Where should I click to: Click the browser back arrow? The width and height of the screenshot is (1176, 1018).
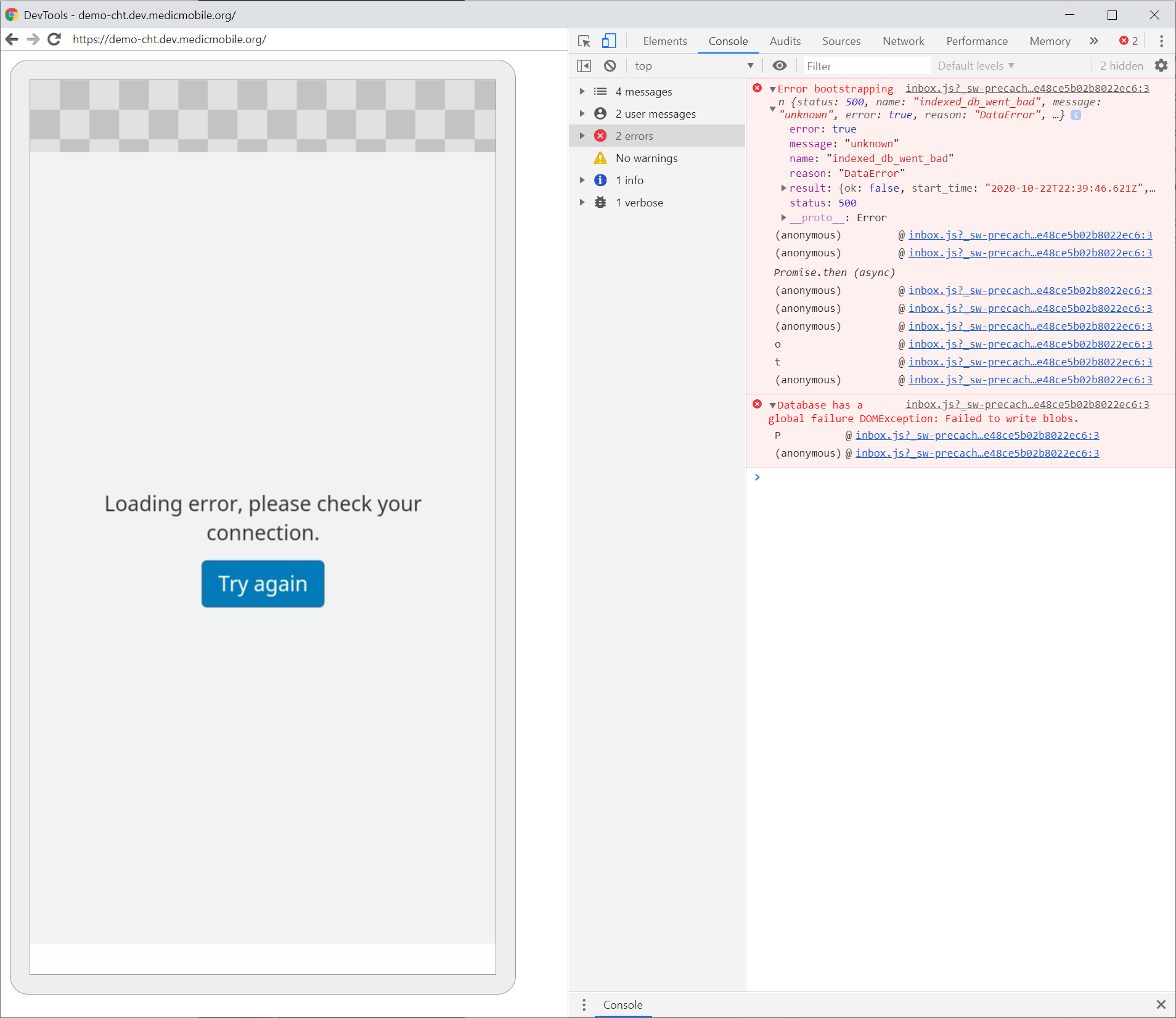12,39
